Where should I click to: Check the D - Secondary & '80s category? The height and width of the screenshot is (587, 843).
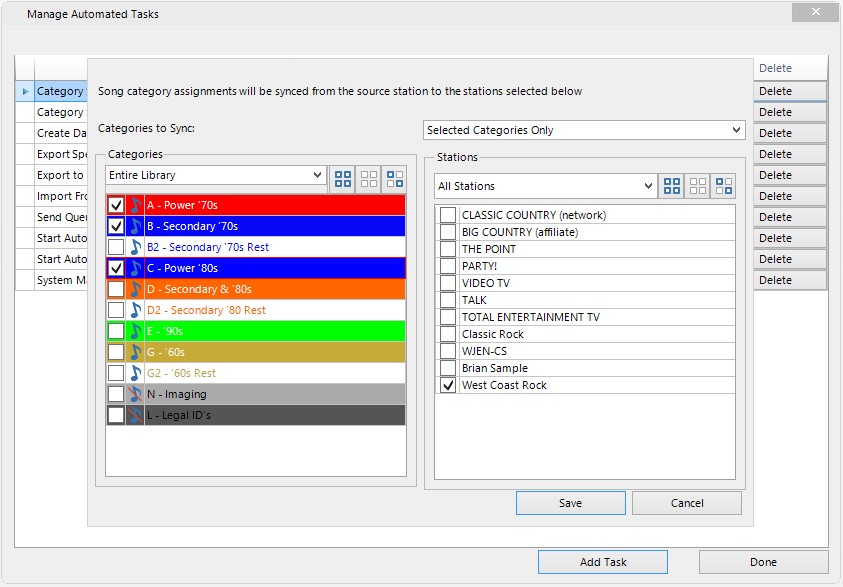tap(114, 290)
